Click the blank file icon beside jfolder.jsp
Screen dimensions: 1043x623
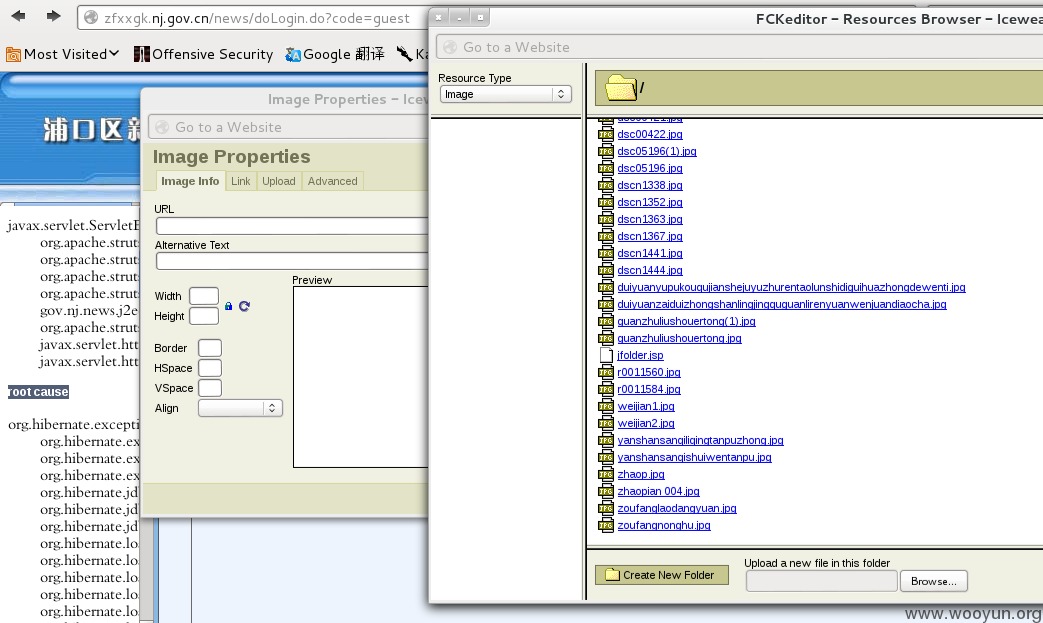point(606,355)
